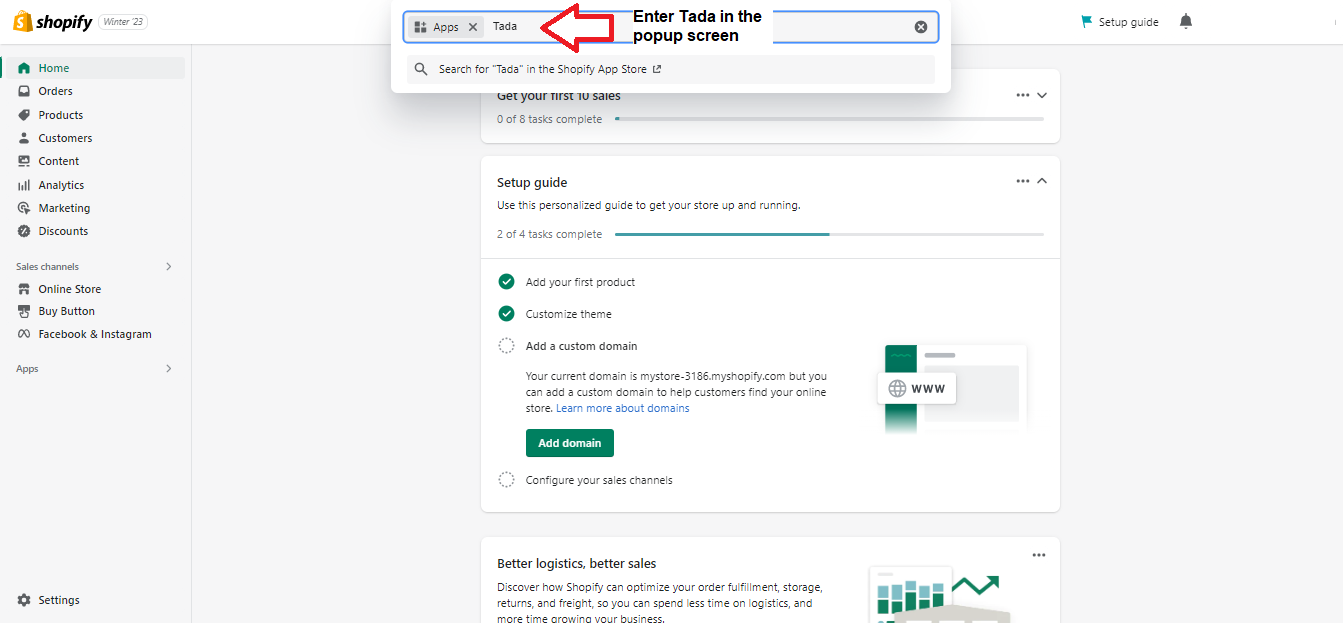Open Facebook & Instagram meta icon
The image size is (1343, 623).
24,334
